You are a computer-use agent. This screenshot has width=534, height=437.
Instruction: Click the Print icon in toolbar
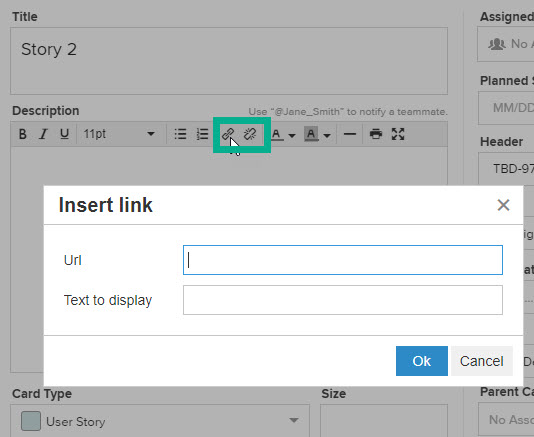point(376,134)
